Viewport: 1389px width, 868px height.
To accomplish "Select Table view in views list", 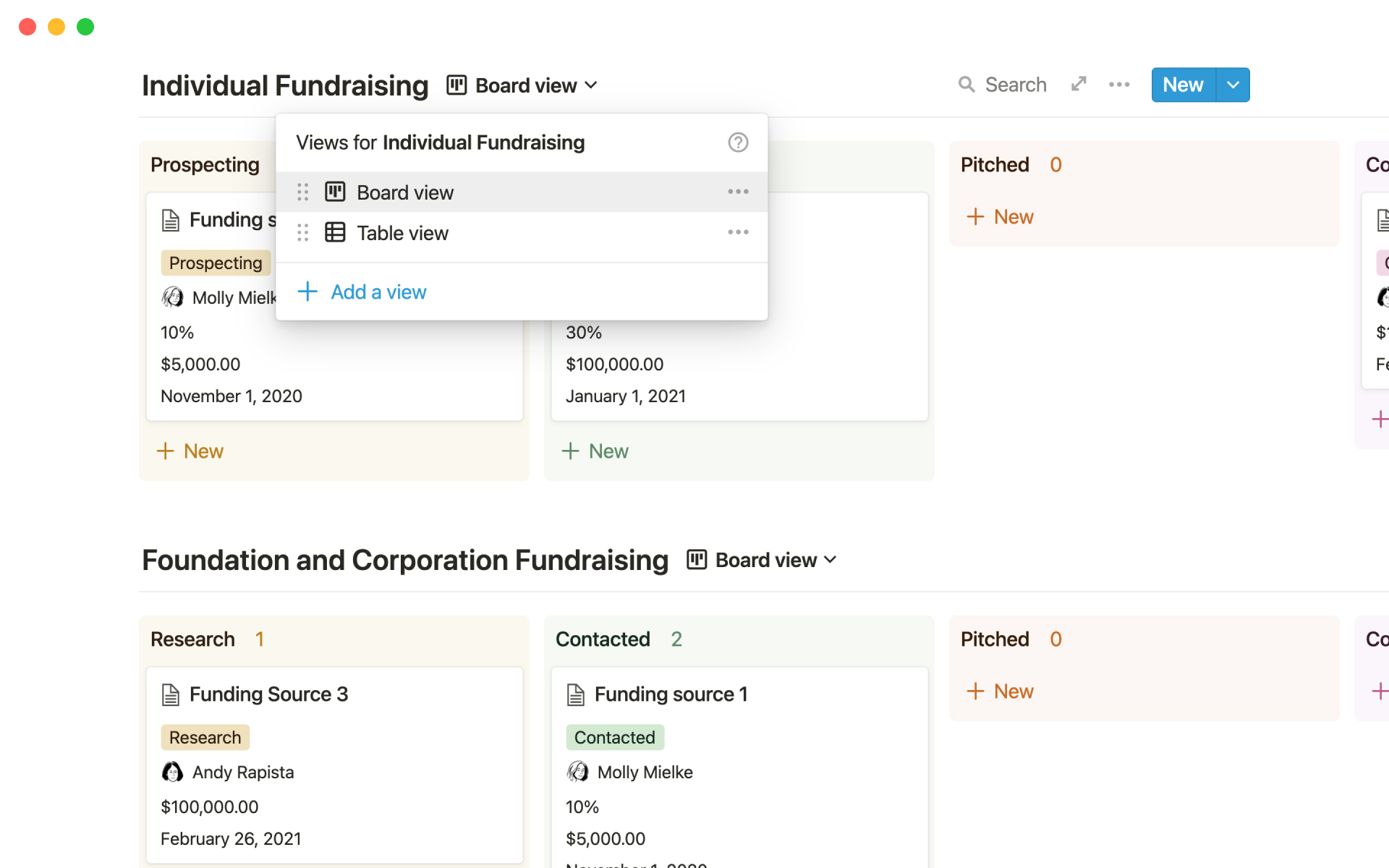I will pos(402,233).
